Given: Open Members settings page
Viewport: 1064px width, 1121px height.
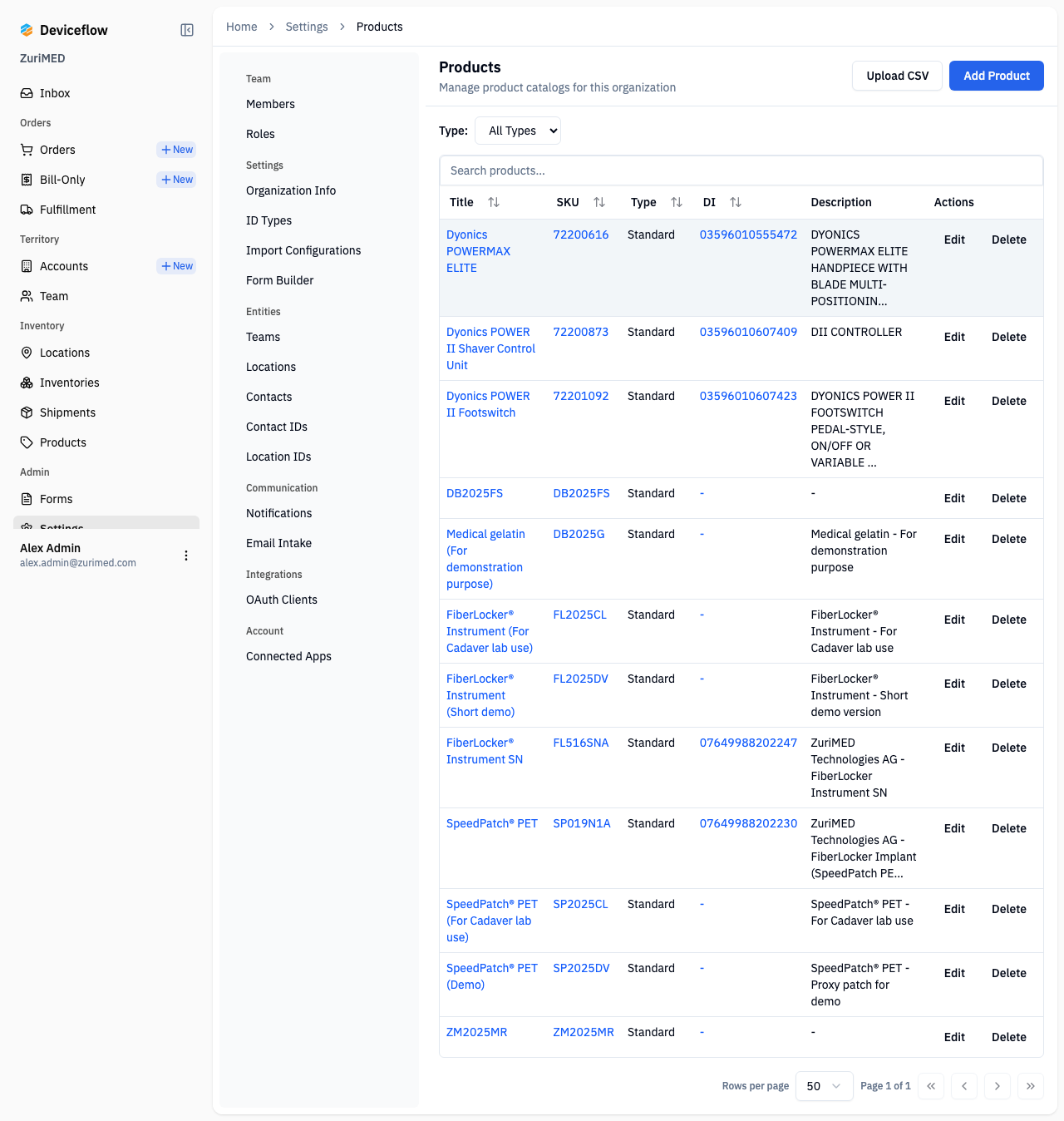Looking at the screenshot, I should 270,104.
